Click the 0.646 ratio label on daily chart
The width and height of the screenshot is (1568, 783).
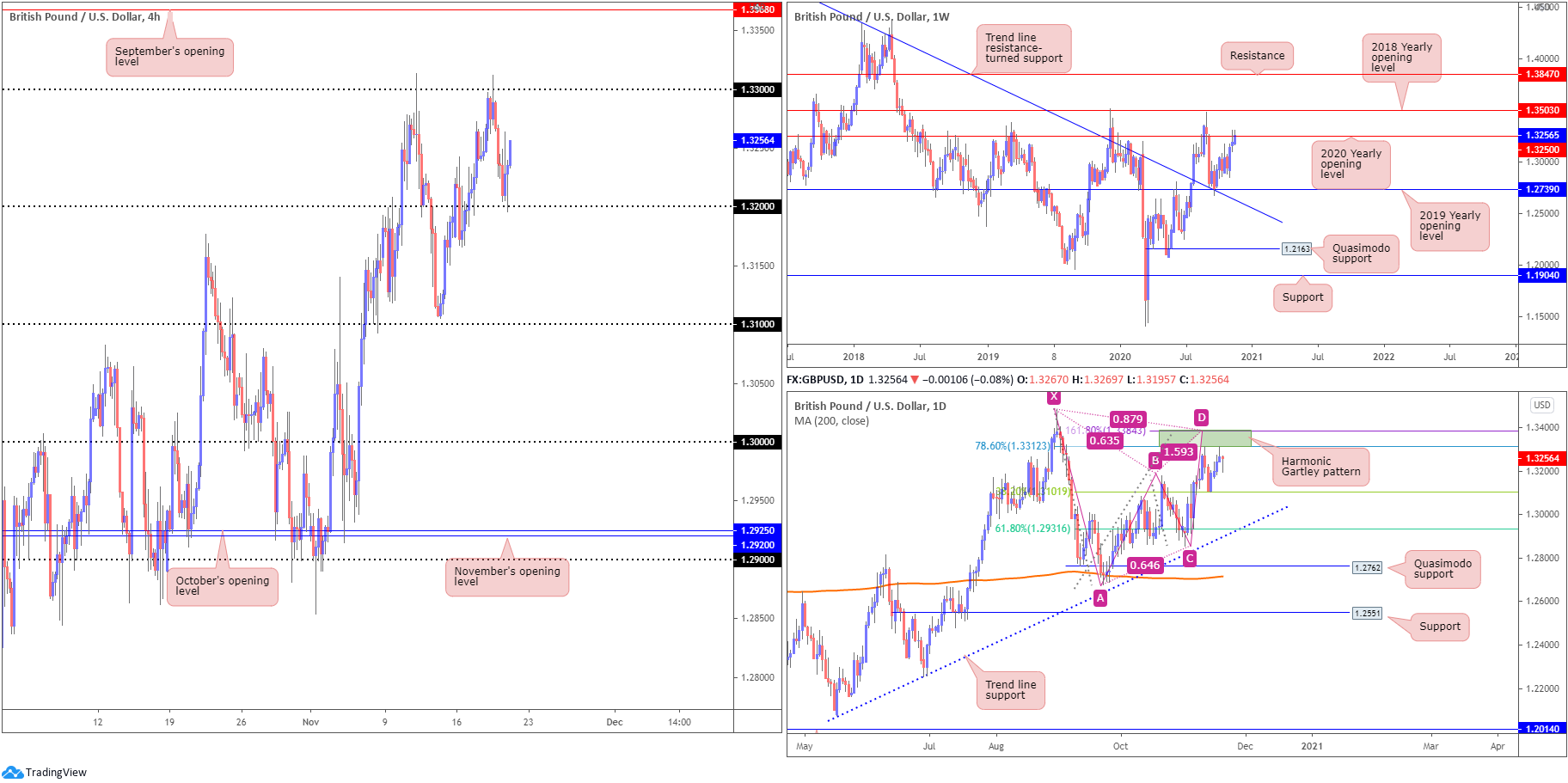(1144, 566)
